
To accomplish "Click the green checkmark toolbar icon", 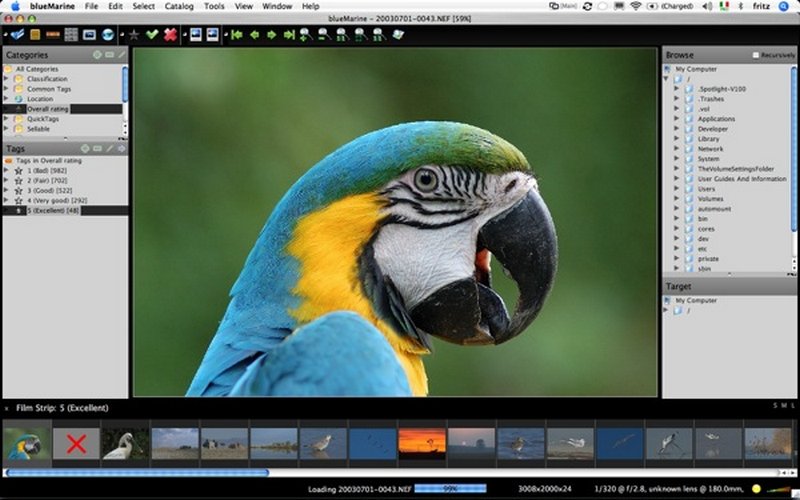I will click(x=152, y=34).
